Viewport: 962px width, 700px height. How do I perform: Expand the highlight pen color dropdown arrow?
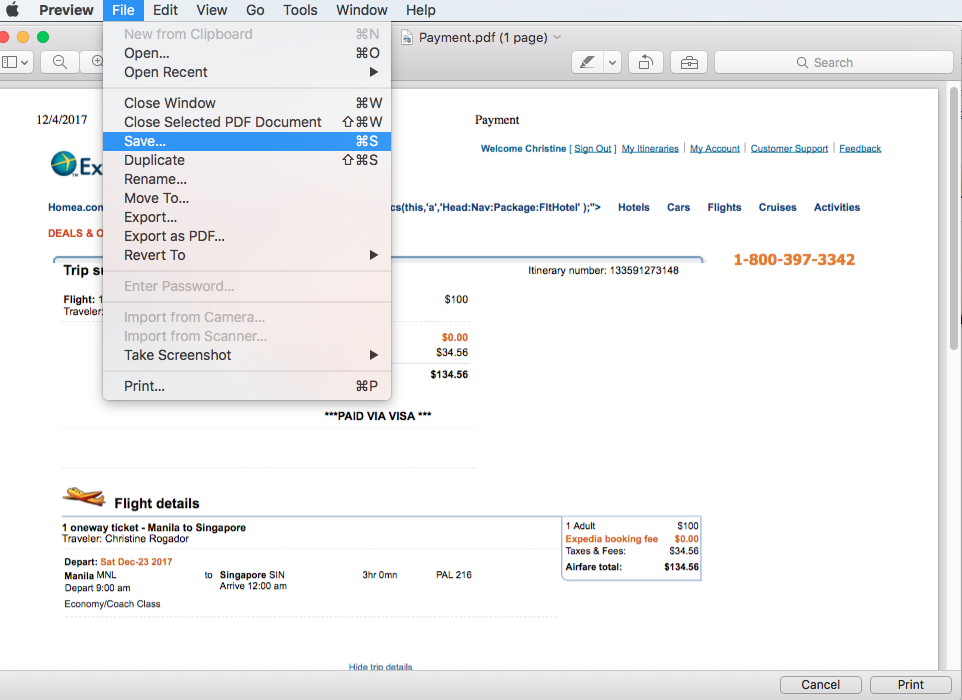[612, 62]
